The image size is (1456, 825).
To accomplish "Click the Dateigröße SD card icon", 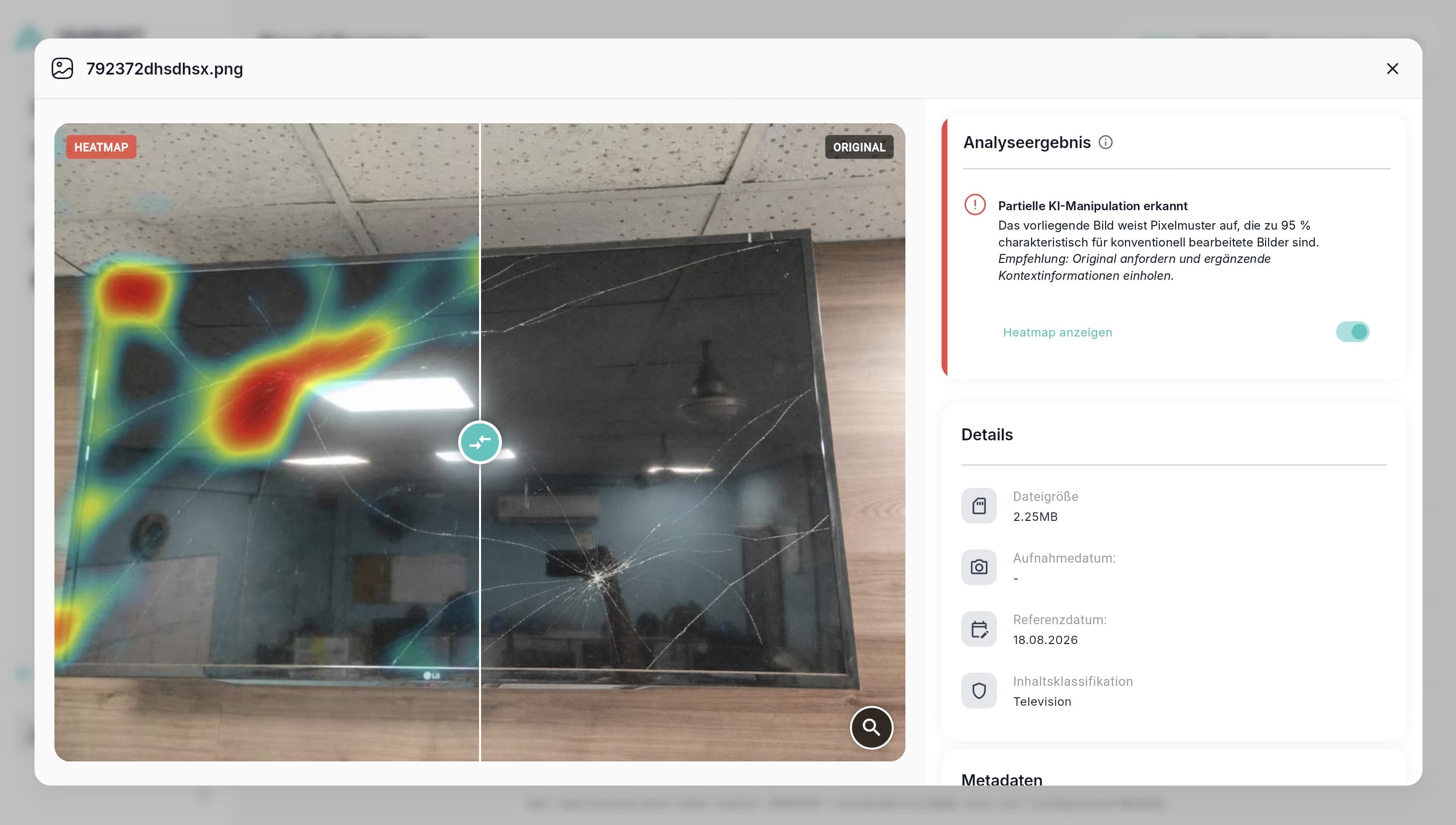I will tap(979, 505).
